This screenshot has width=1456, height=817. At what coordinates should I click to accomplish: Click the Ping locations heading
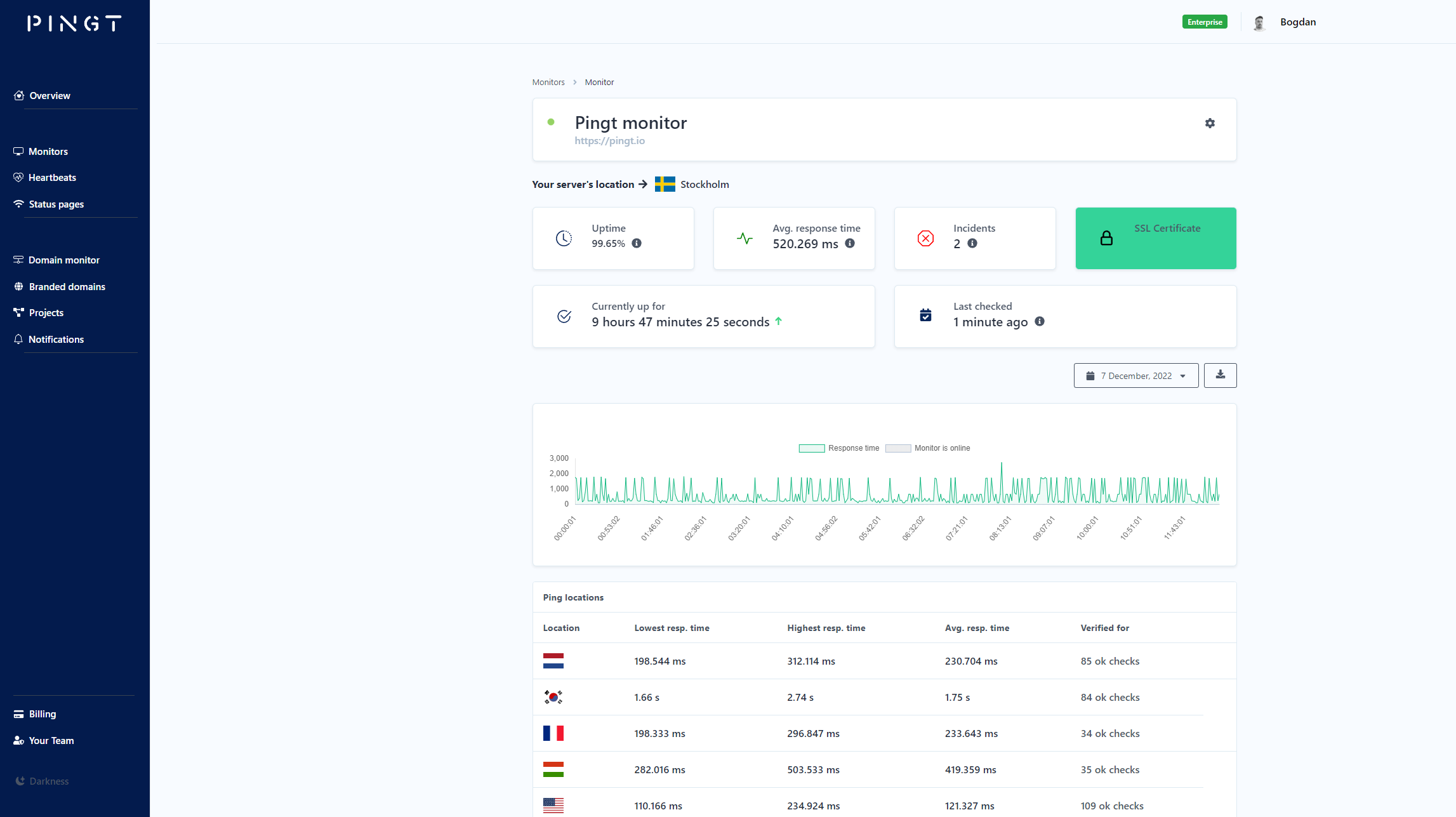(573, 597)
